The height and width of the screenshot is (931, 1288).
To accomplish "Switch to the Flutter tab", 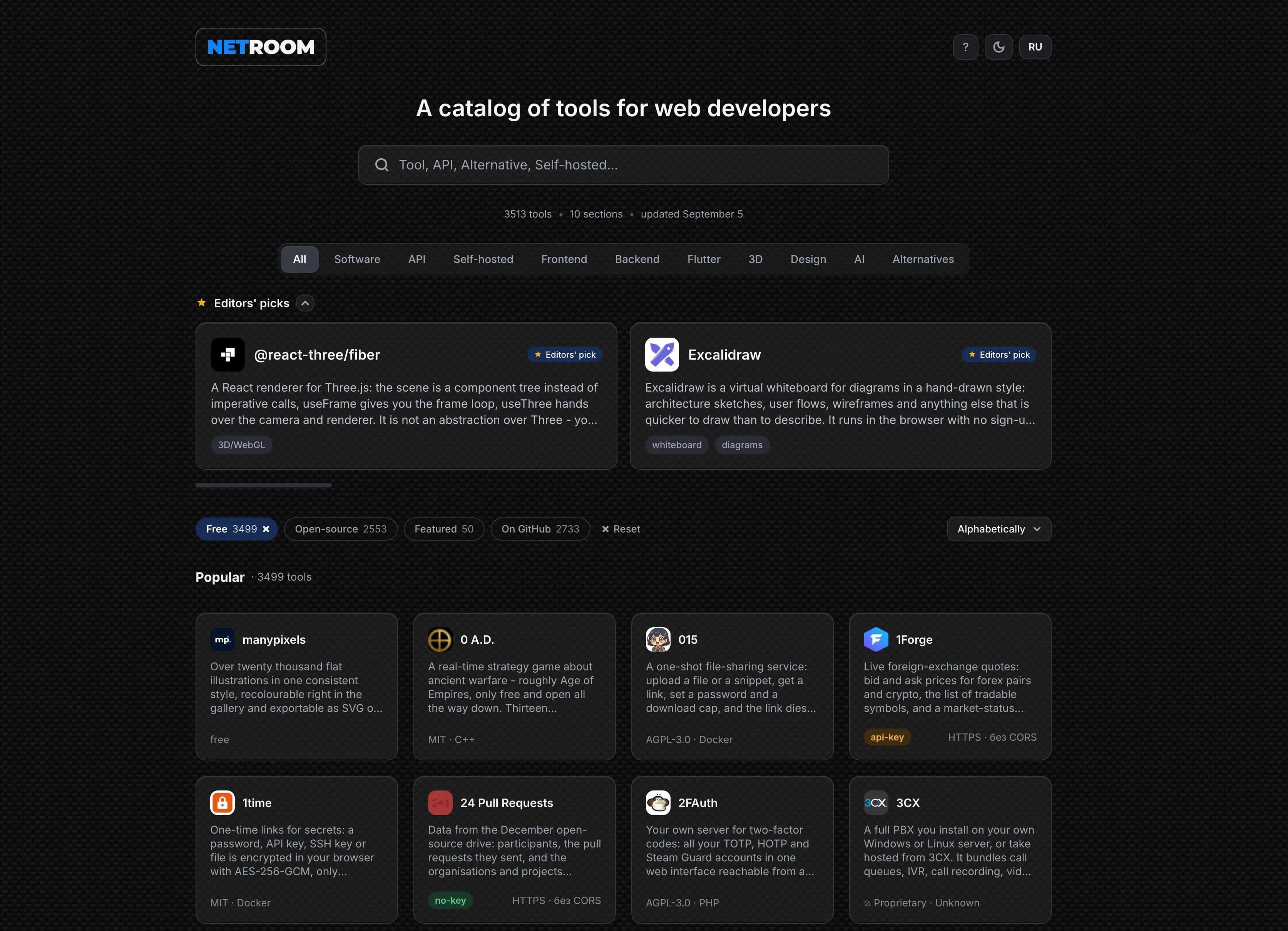I will point(704,259).
